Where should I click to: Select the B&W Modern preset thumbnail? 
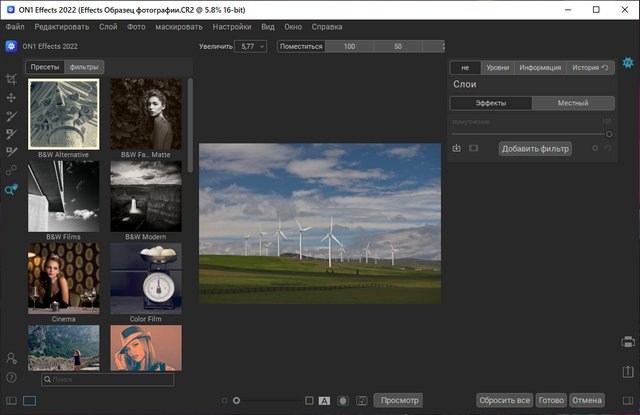145,197
